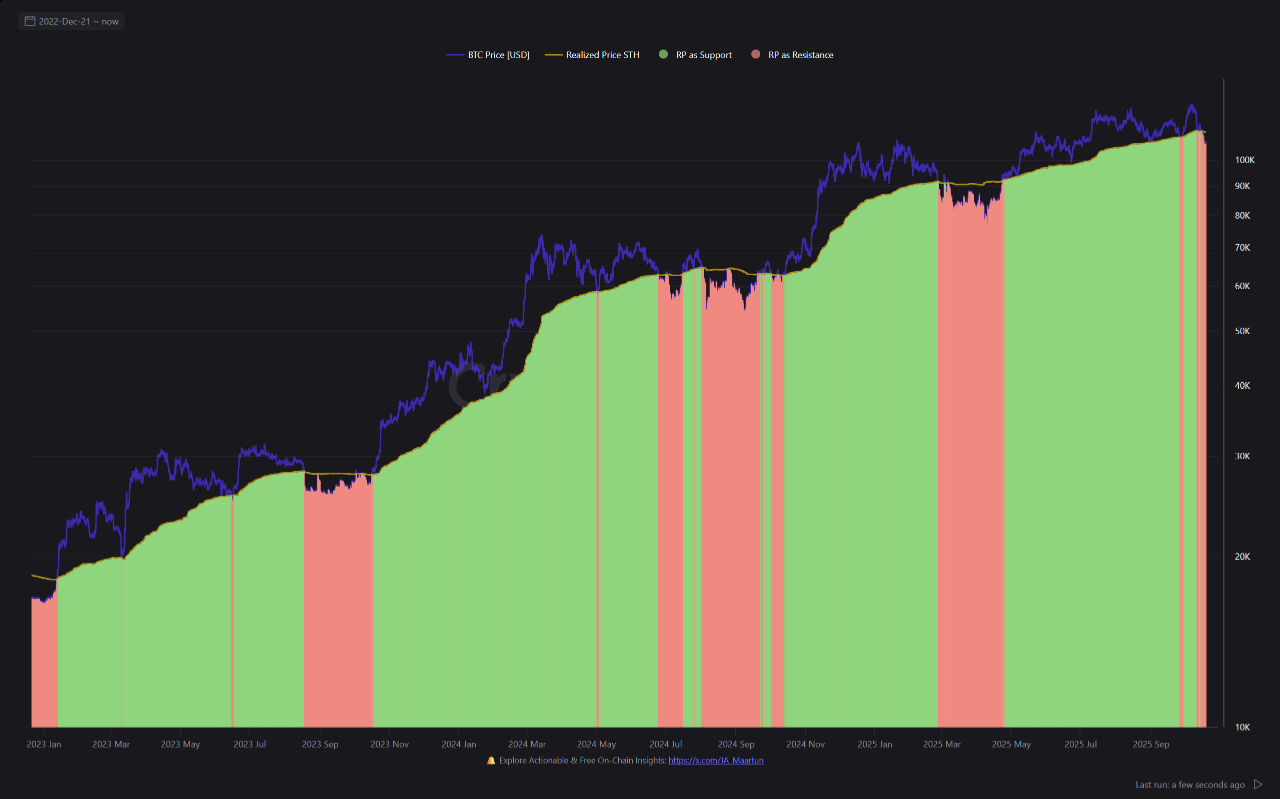Click the purple BTC Price legend line marker
This screenshot has height=799, width=1280.
coord(455,55)
